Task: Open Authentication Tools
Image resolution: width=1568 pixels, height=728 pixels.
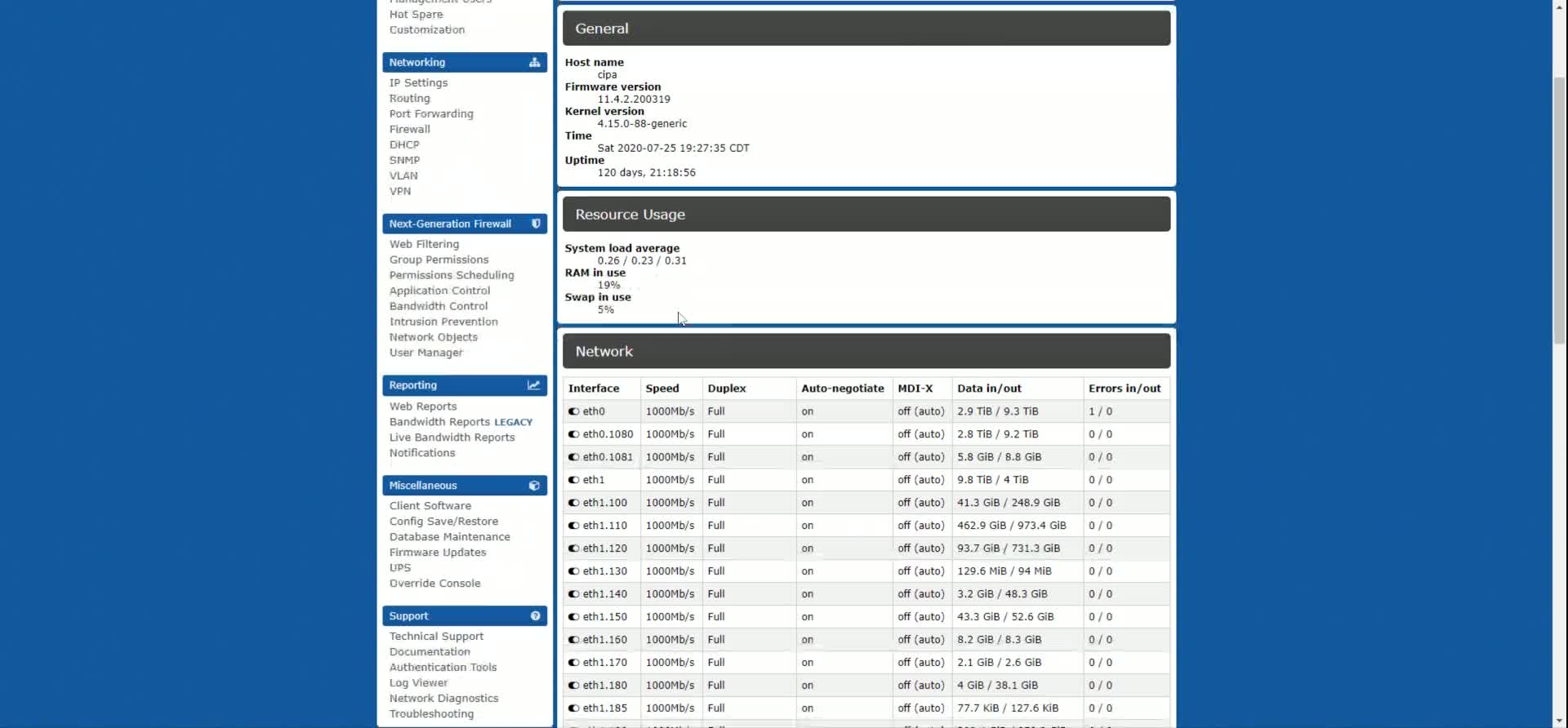Action: [x=443, y=668]
